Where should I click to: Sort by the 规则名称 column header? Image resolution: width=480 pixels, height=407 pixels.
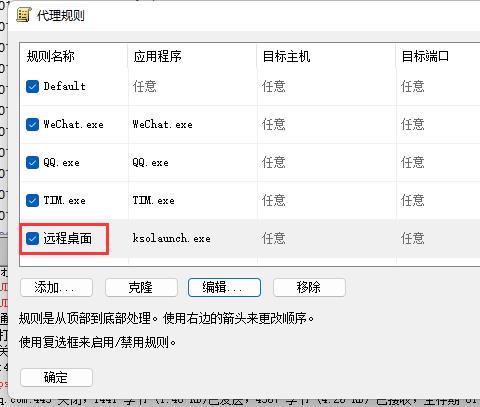(74, 56)
